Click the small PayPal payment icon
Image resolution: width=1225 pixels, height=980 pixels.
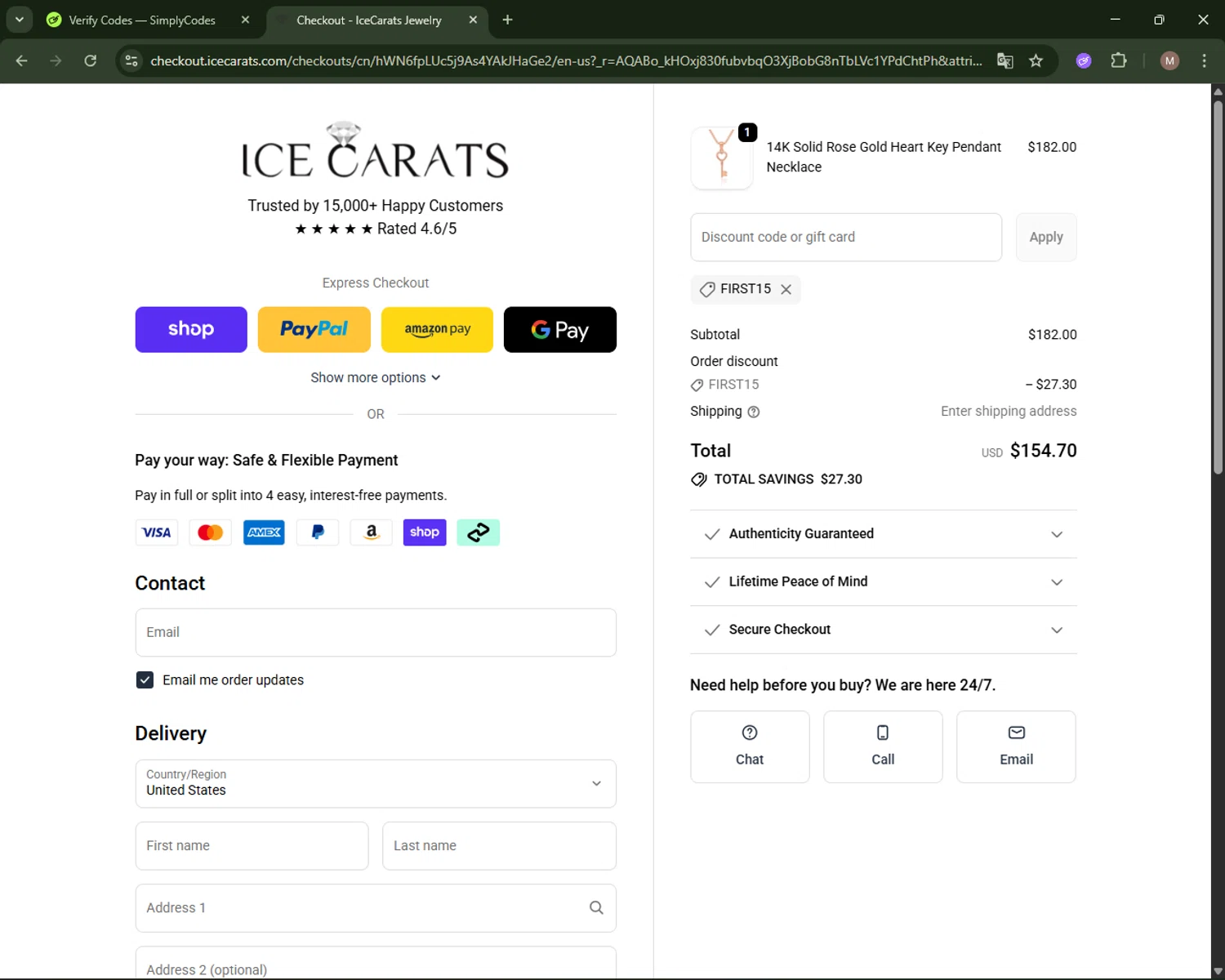click(318, 532)
